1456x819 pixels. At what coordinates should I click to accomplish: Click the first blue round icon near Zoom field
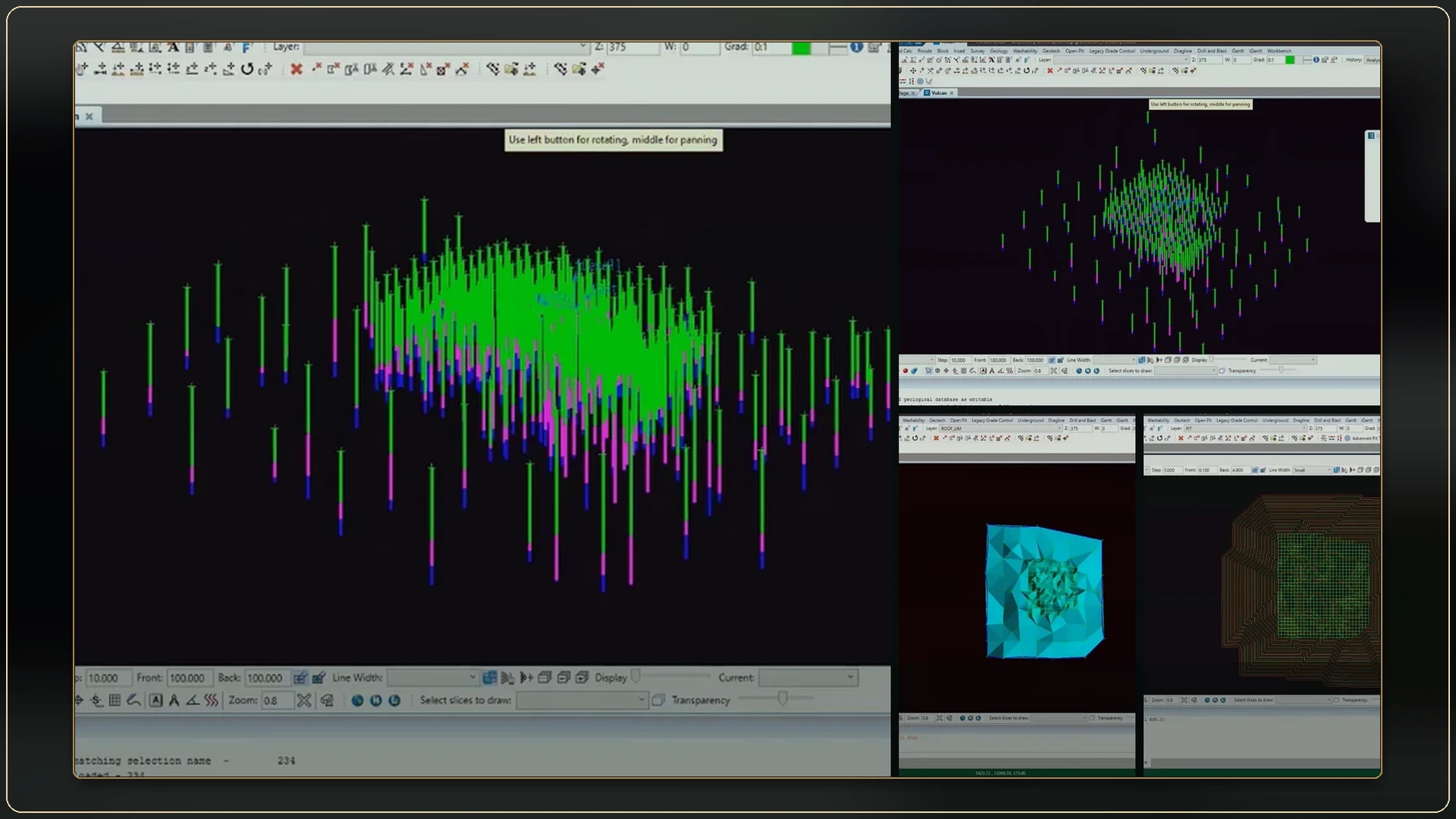point(357,701)
